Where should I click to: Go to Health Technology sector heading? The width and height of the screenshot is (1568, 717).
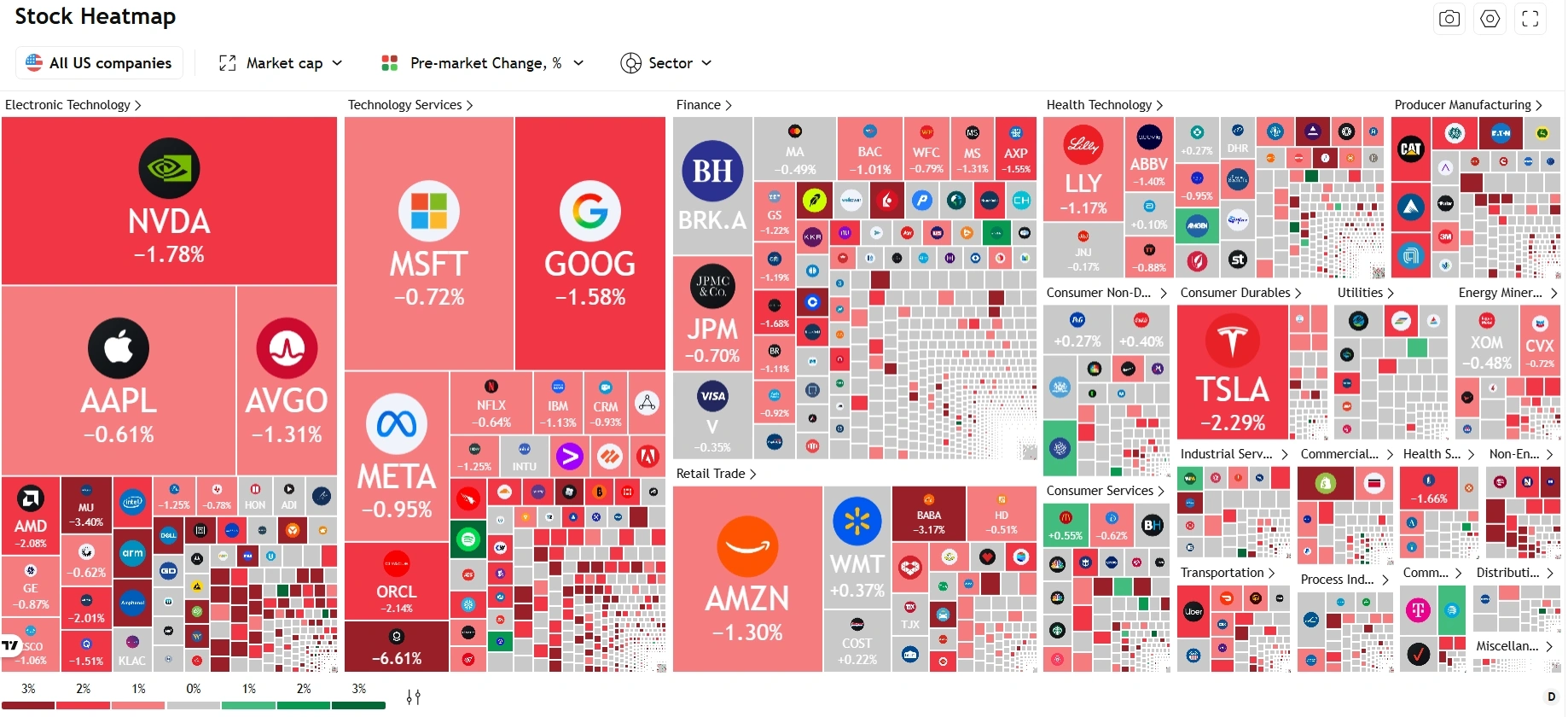[x=1104, y=105]
